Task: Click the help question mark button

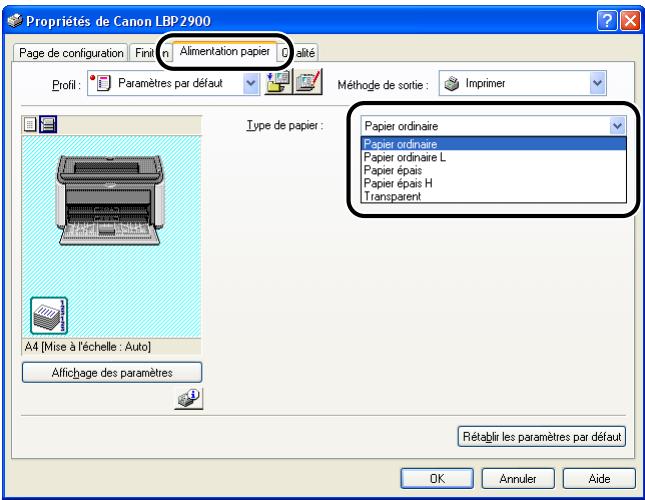Action: (607, 21)
